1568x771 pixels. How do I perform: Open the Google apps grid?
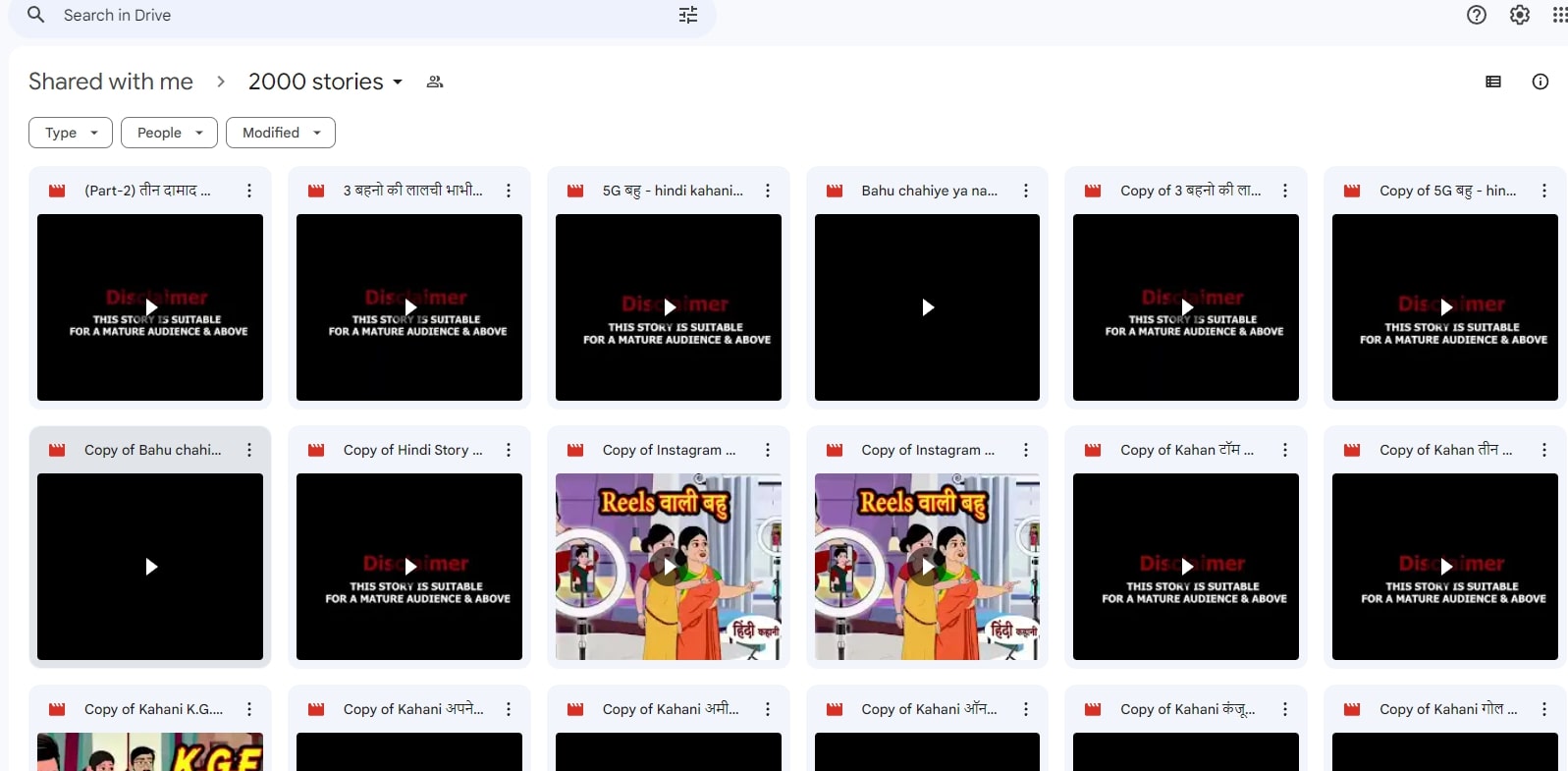(1558, 15)
